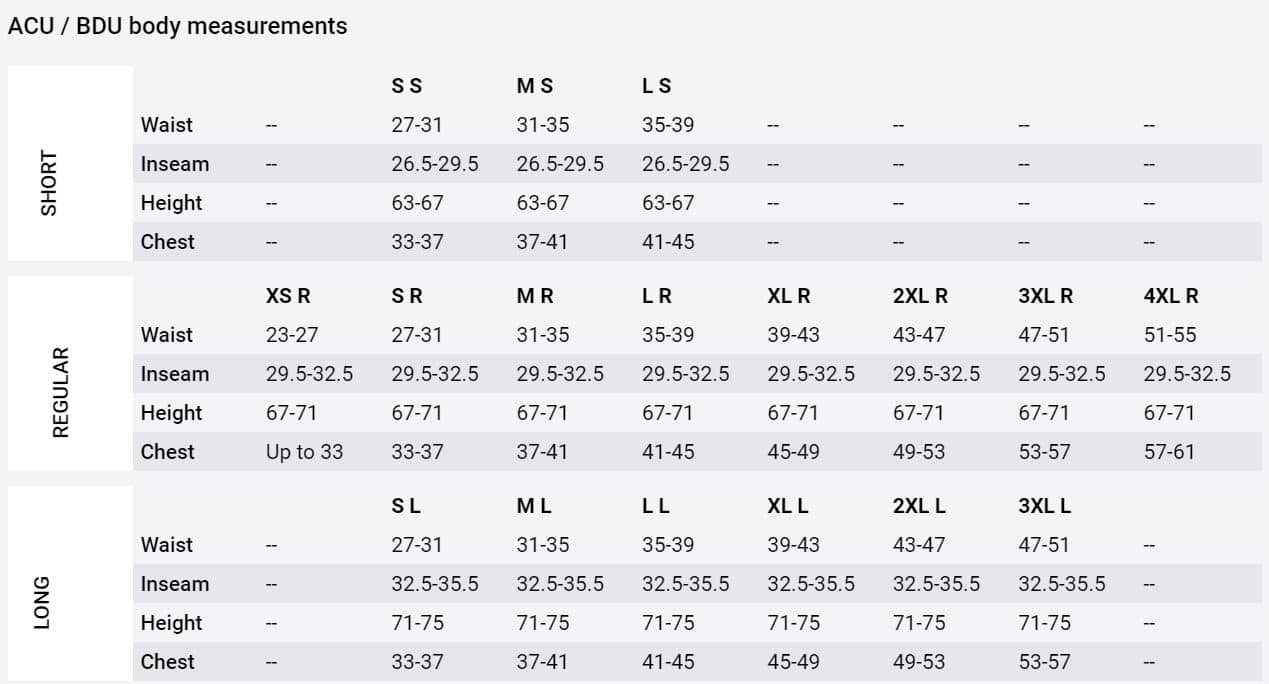Viewport: 1269px width, 684px height.
Task: Select the M S column header
Action: point(535,86)
